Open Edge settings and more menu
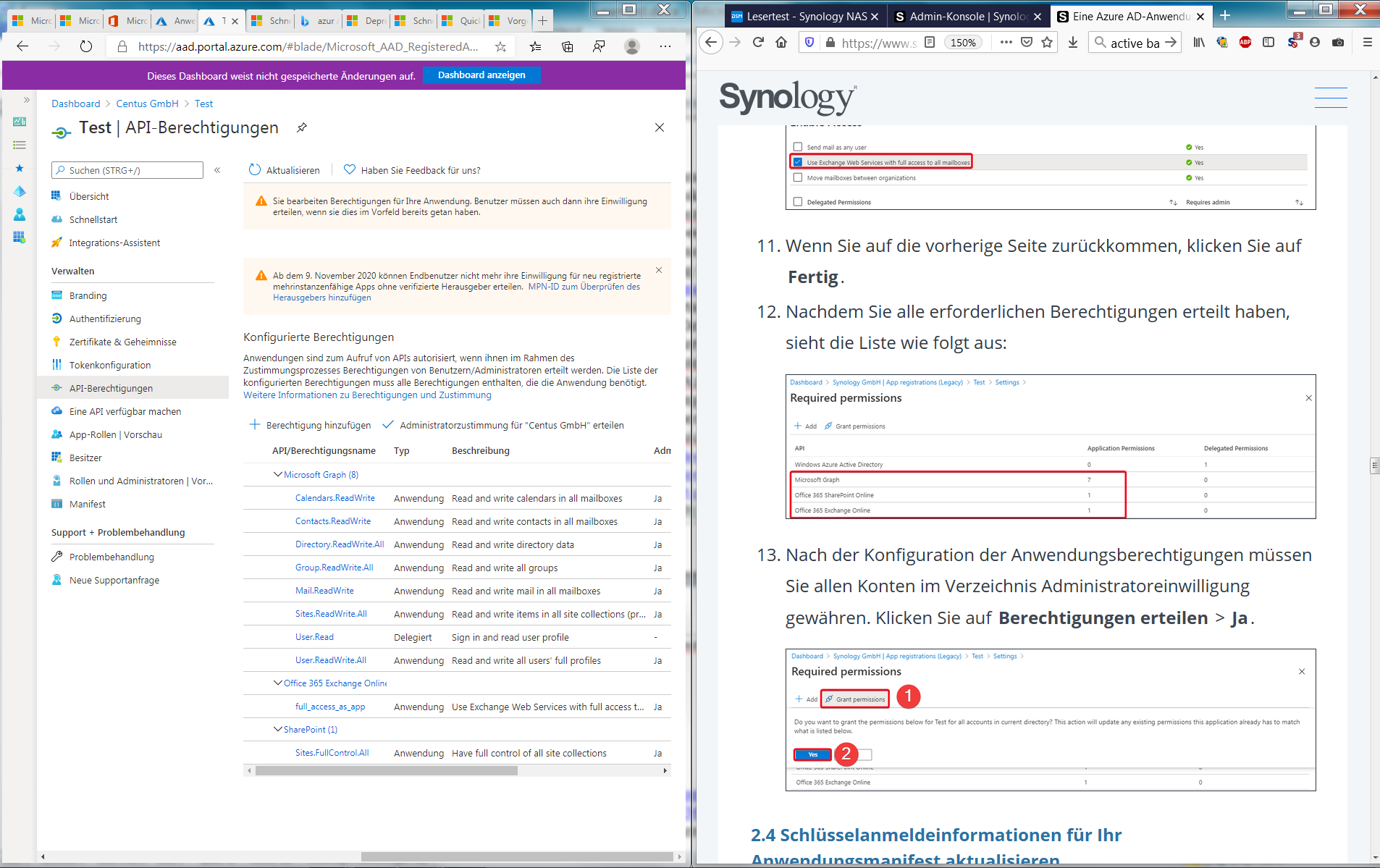Viewport: 1380px width, 868px height. coord(665,46)
